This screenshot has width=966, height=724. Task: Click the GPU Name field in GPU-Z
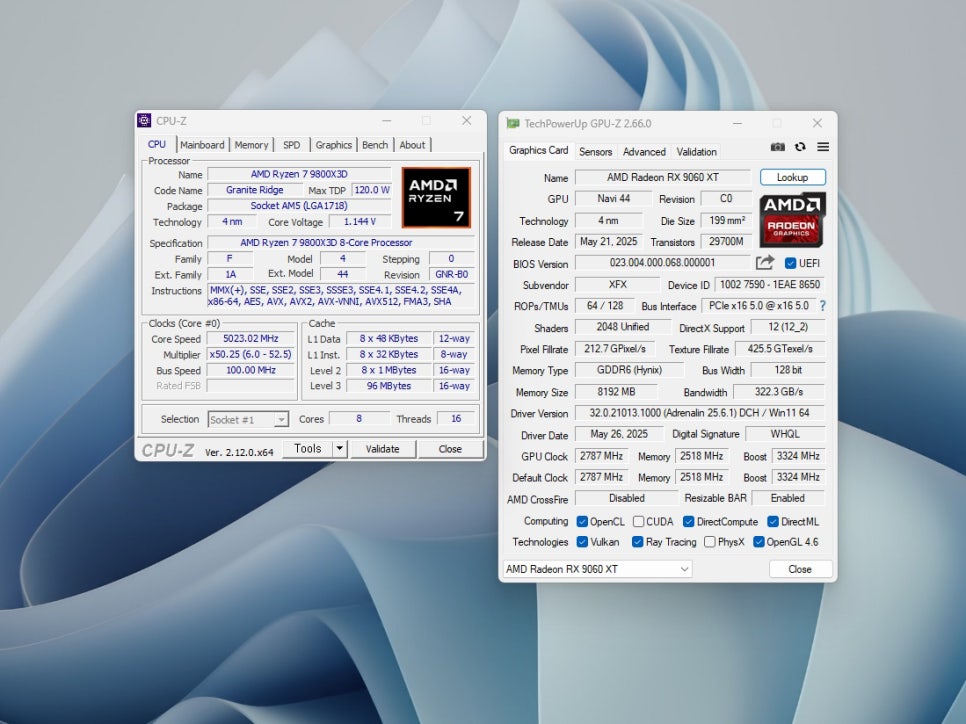coord(663,177)
